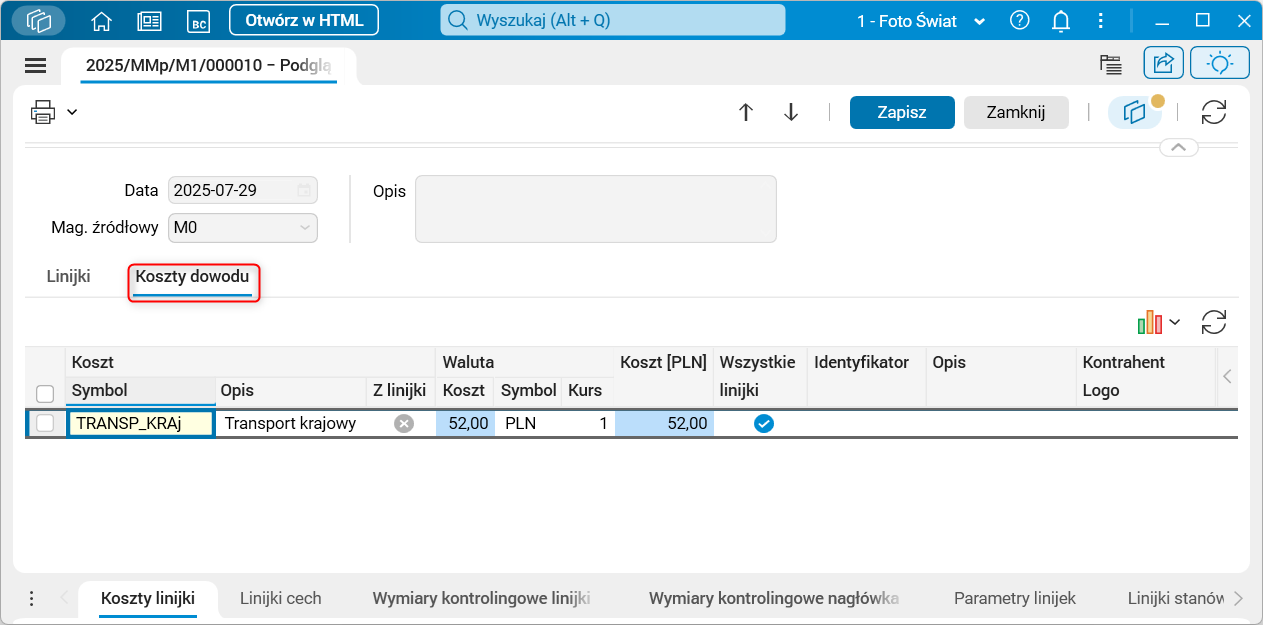Switch to the Koszty dowodu tab
The image size is (1263, 625).
[x=193, y=276]
